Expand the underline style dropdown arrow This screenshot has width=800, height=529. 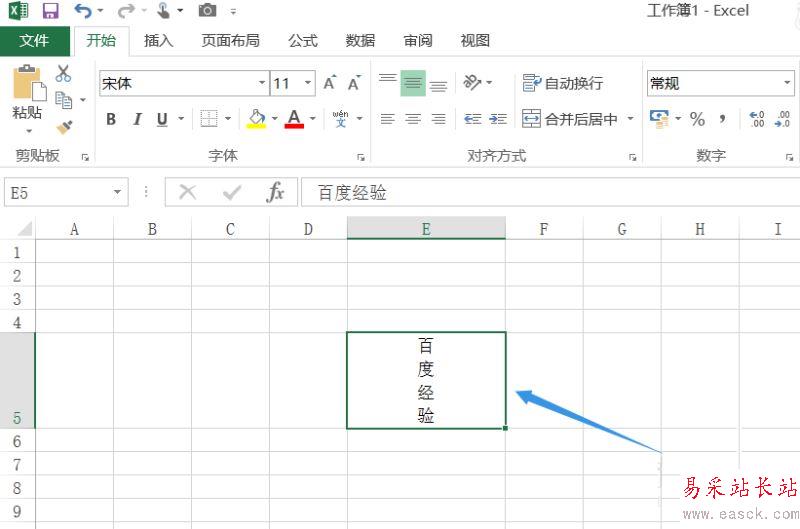tap(181, 119)
